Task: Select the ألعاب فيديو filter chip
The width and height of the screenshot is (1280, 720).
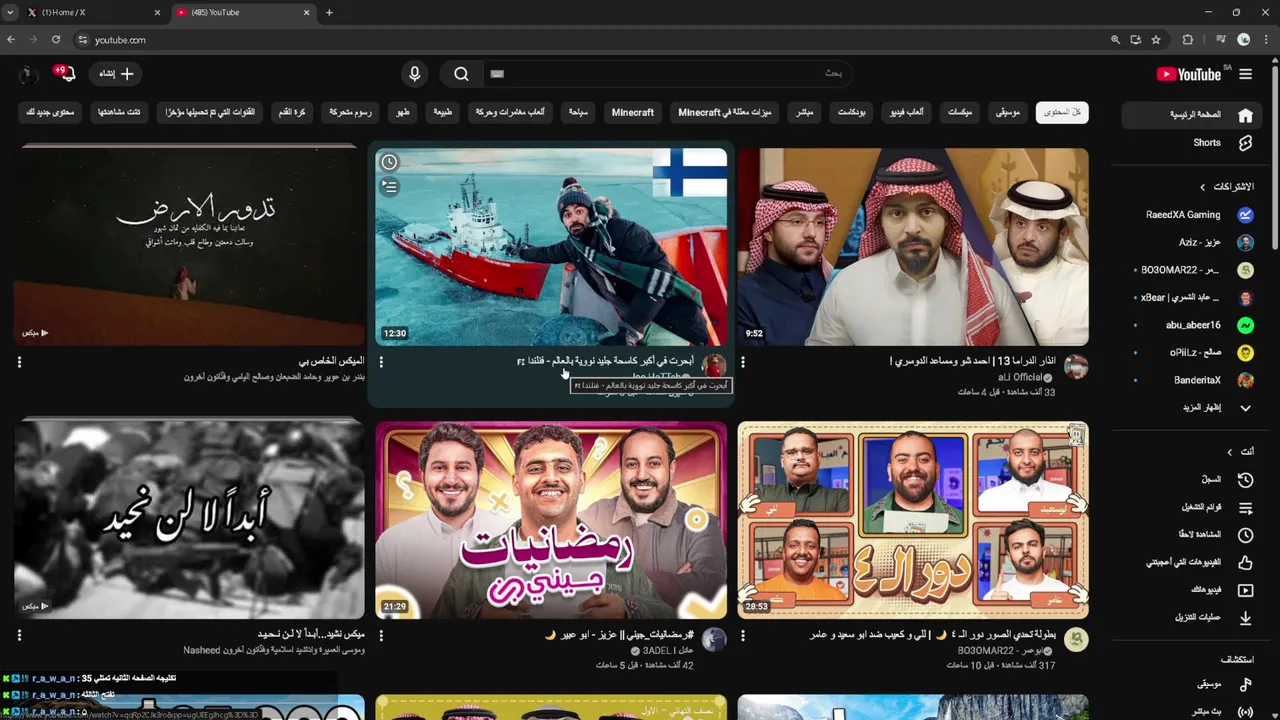Action: (908, 113)
